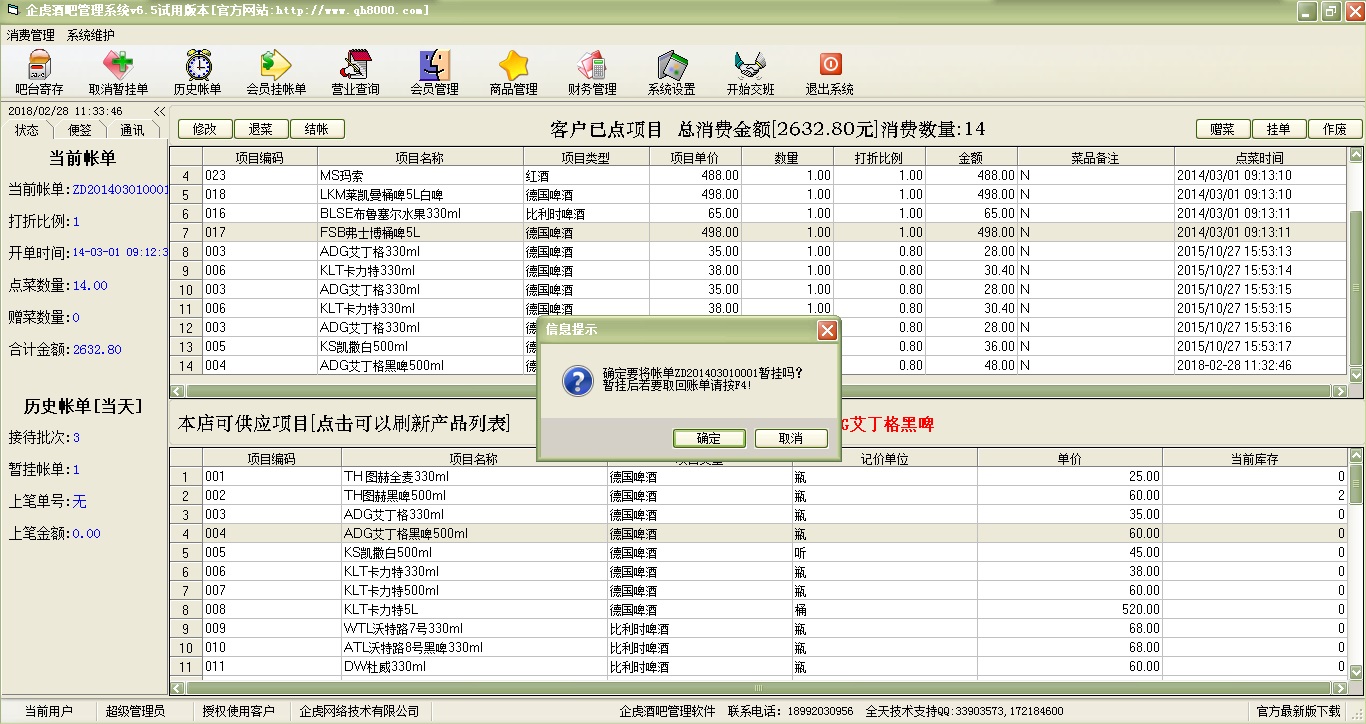Switch to the 便签 tab
1366x724 pixels.
(x=79, y=130)
